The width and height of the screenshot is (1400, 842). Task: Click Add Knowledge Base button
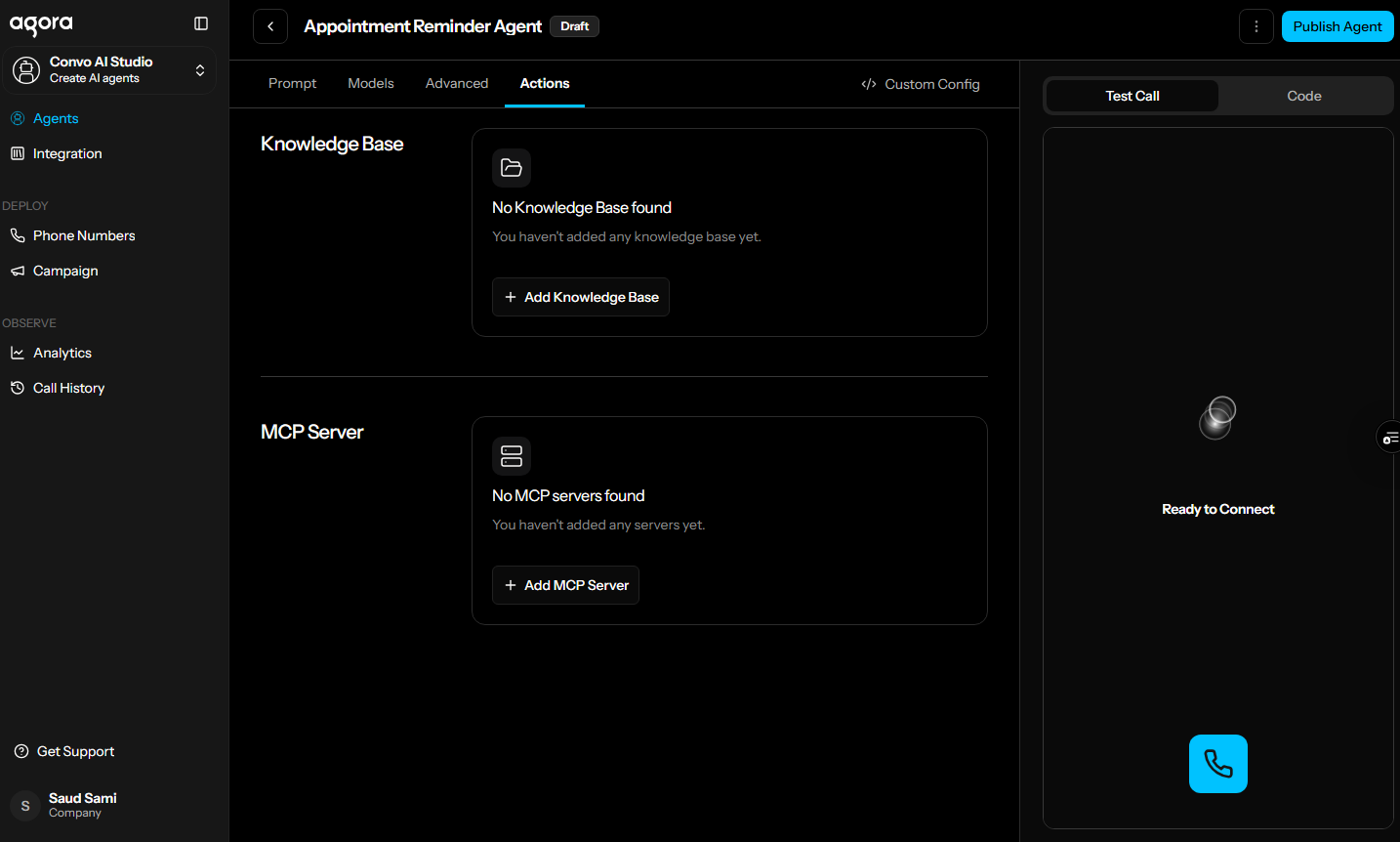click(581, 297)
